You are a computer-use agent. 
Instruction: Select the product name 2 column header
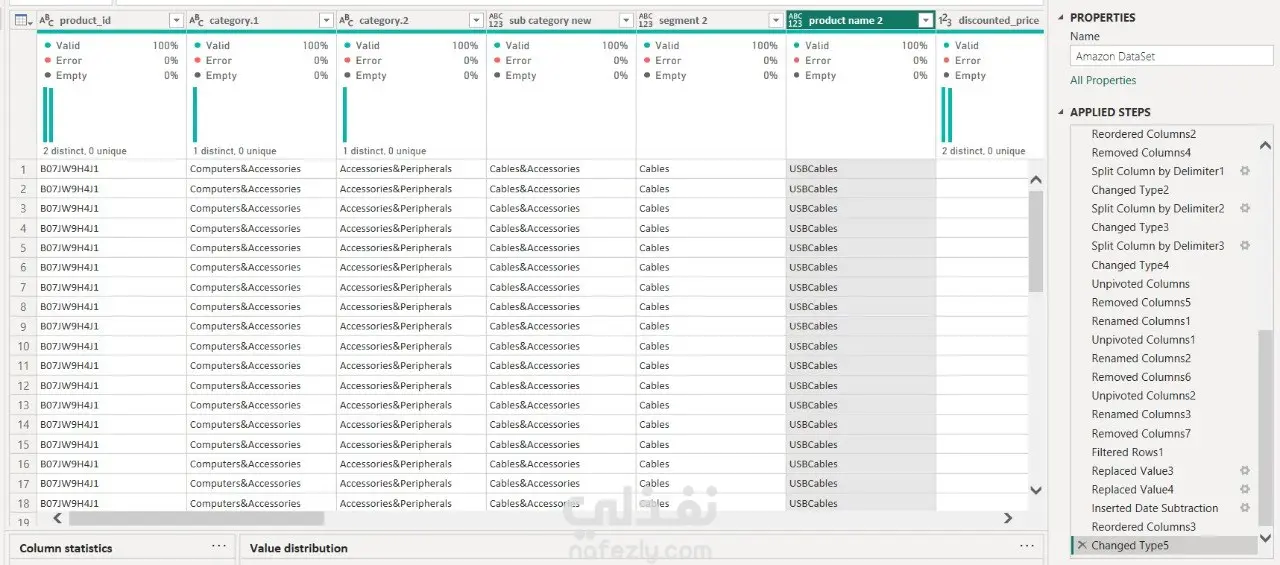point(860,20)
